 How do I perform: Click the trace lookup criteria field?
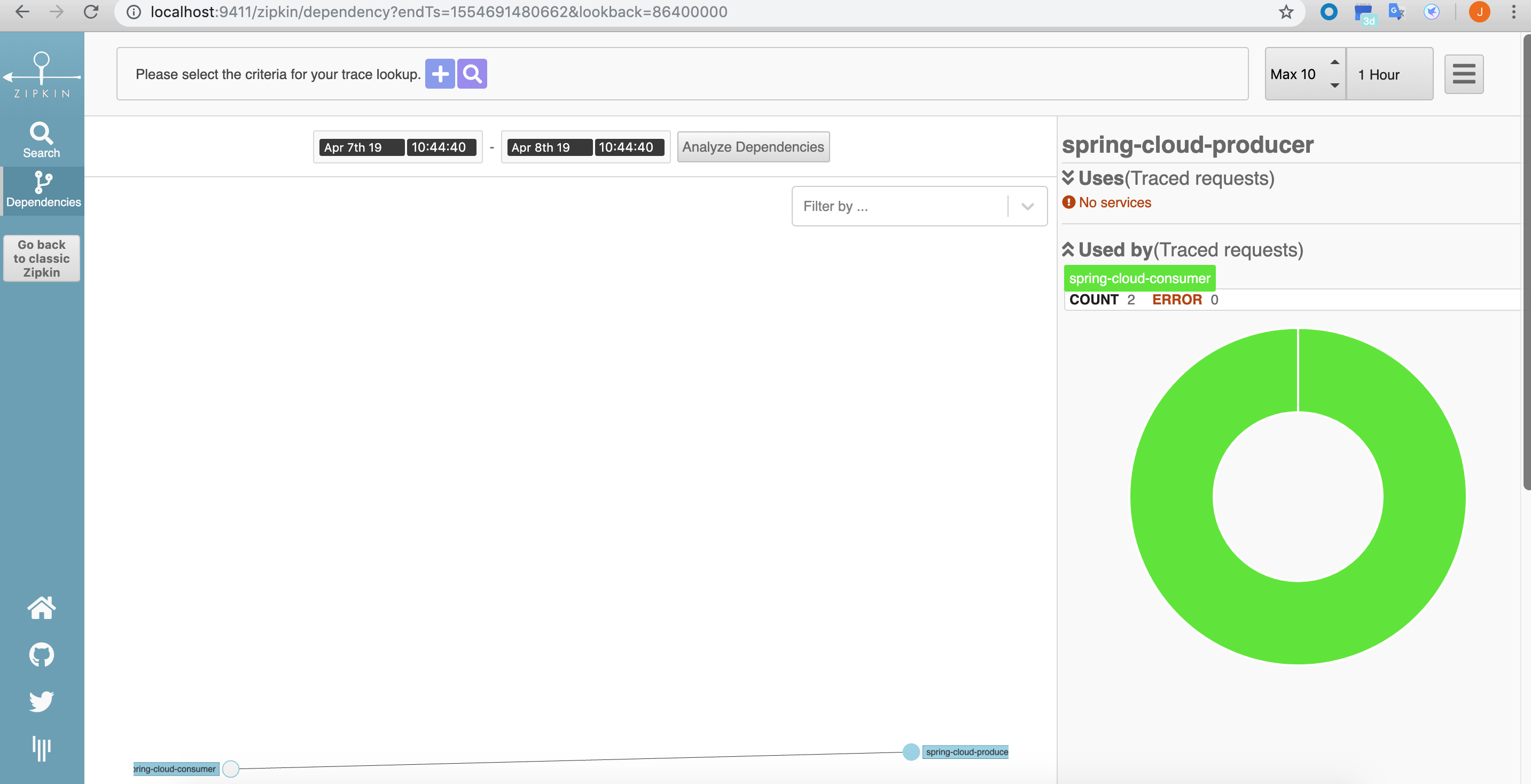(682, 74)
